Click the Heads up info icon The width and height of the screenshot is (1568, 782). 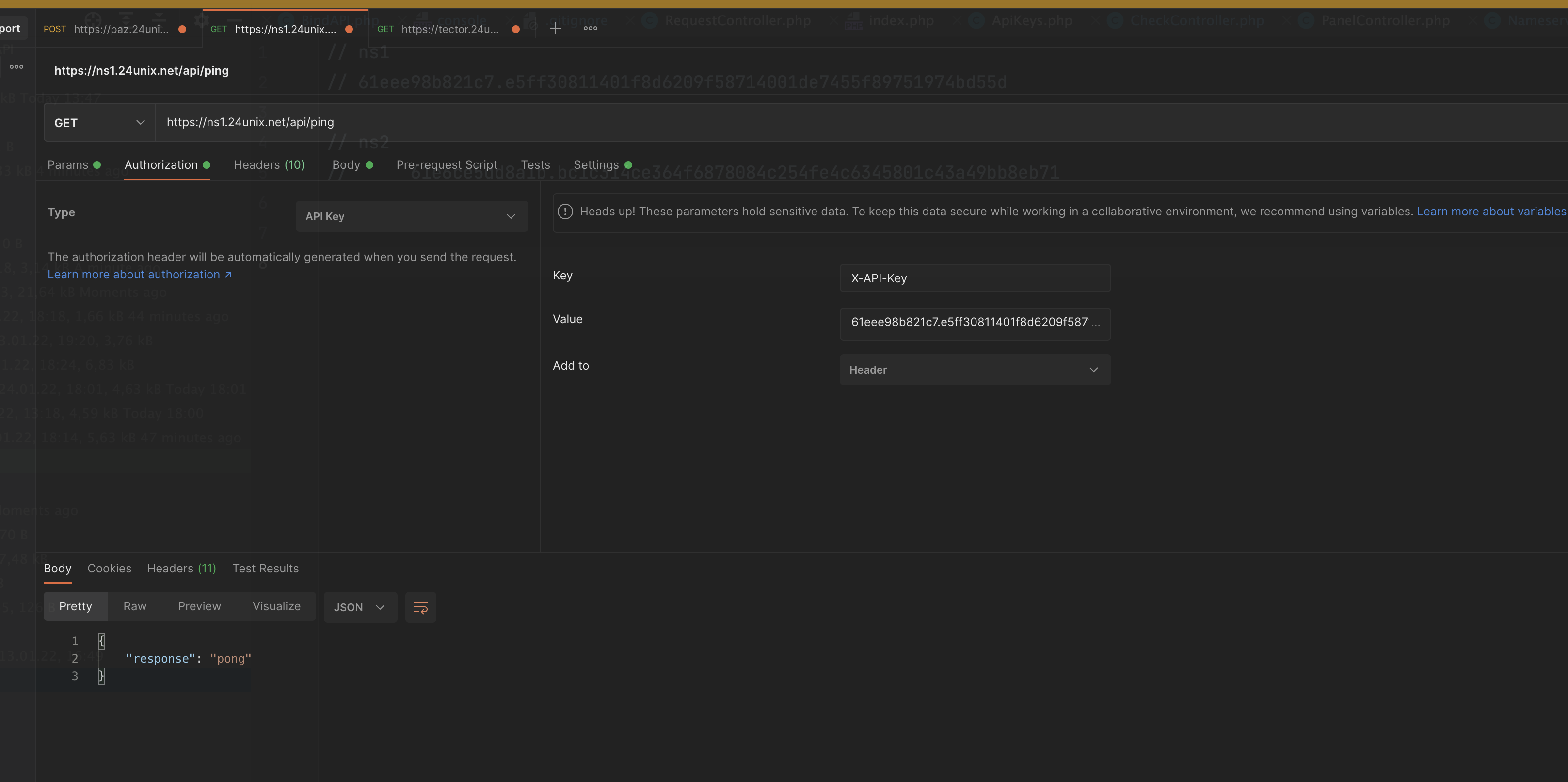(x=565, y=212)
